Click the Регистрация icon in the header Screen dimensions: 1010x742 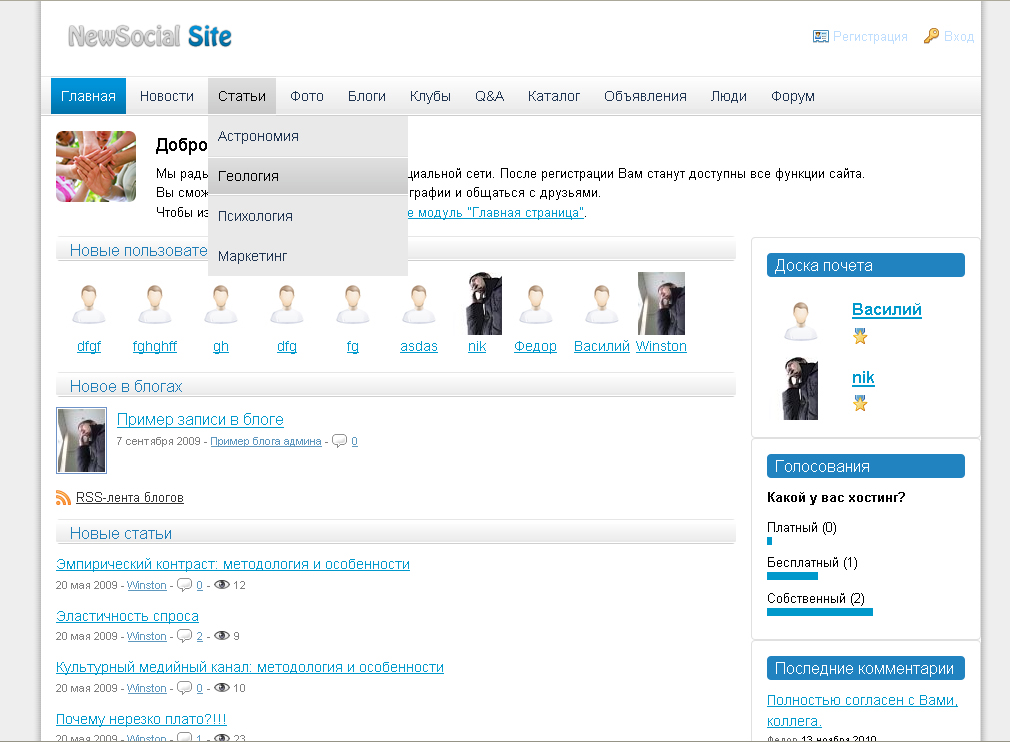tap(821, 36)
